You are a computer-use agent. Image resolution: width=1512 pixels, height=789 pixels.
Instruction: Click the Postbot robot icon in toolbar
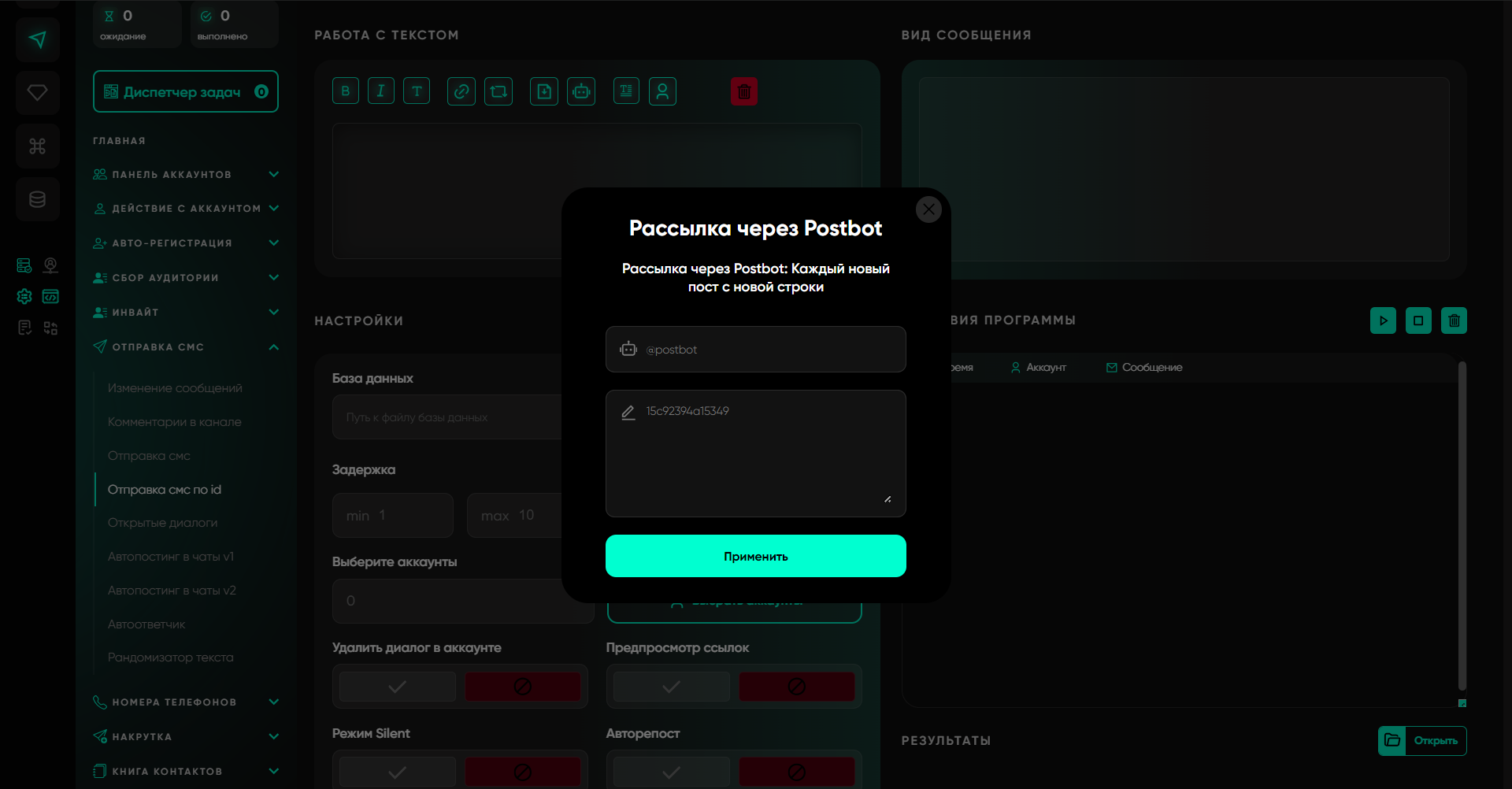[x=581, y=91]
